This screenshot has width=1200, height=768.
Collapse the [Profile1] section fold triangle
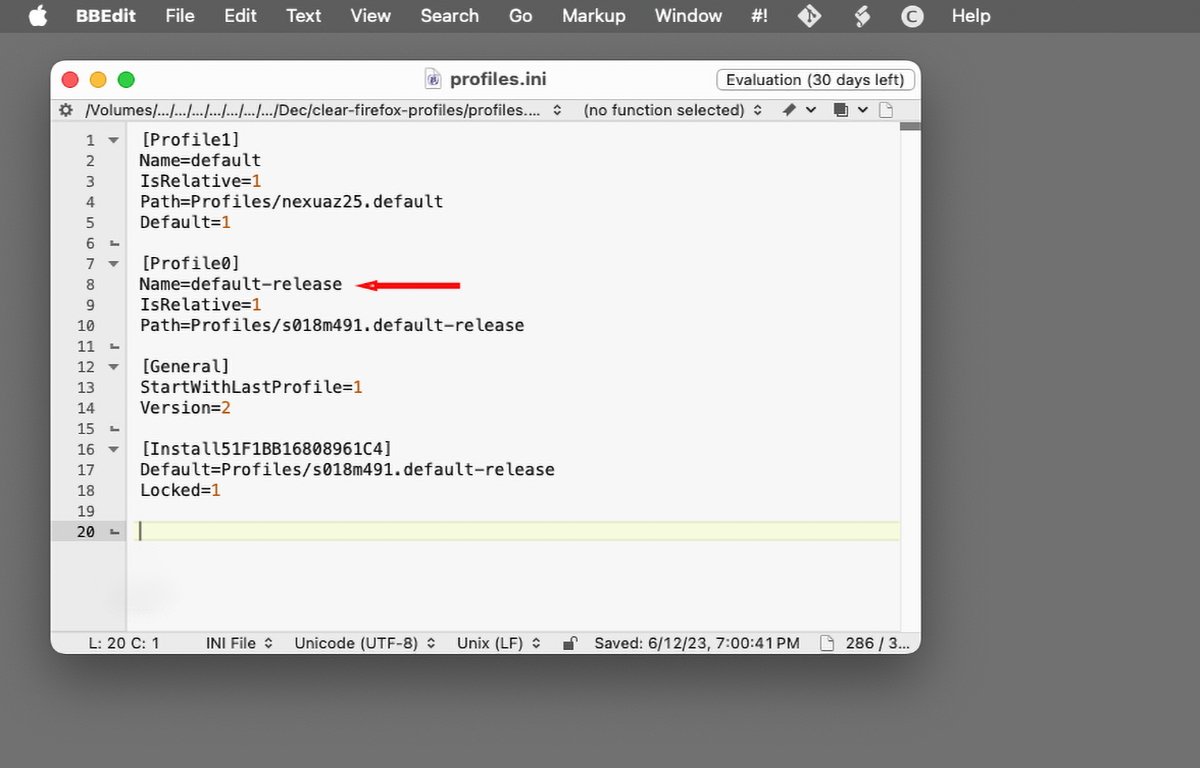[113, 141]
